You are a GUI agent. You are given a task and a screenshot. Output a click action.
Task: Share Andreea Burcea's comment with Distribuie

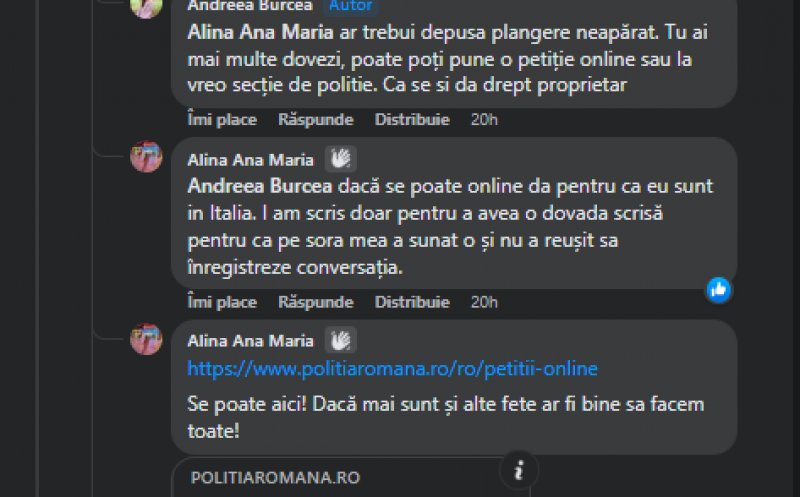pyautogui.click(x=412, y=119)
